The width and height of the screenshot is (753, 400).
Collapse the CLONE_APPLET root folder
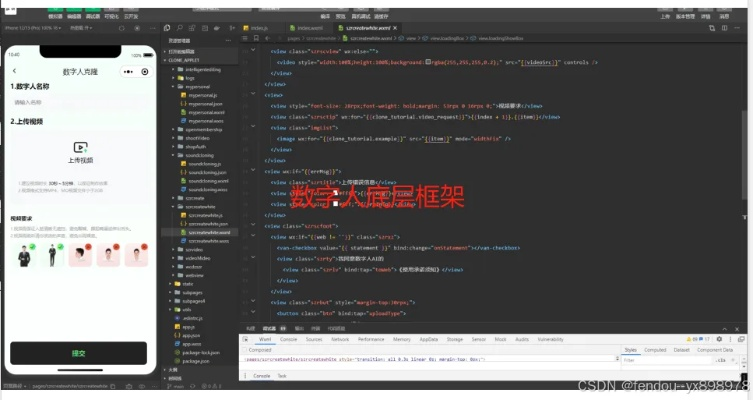tap(165, 61)
